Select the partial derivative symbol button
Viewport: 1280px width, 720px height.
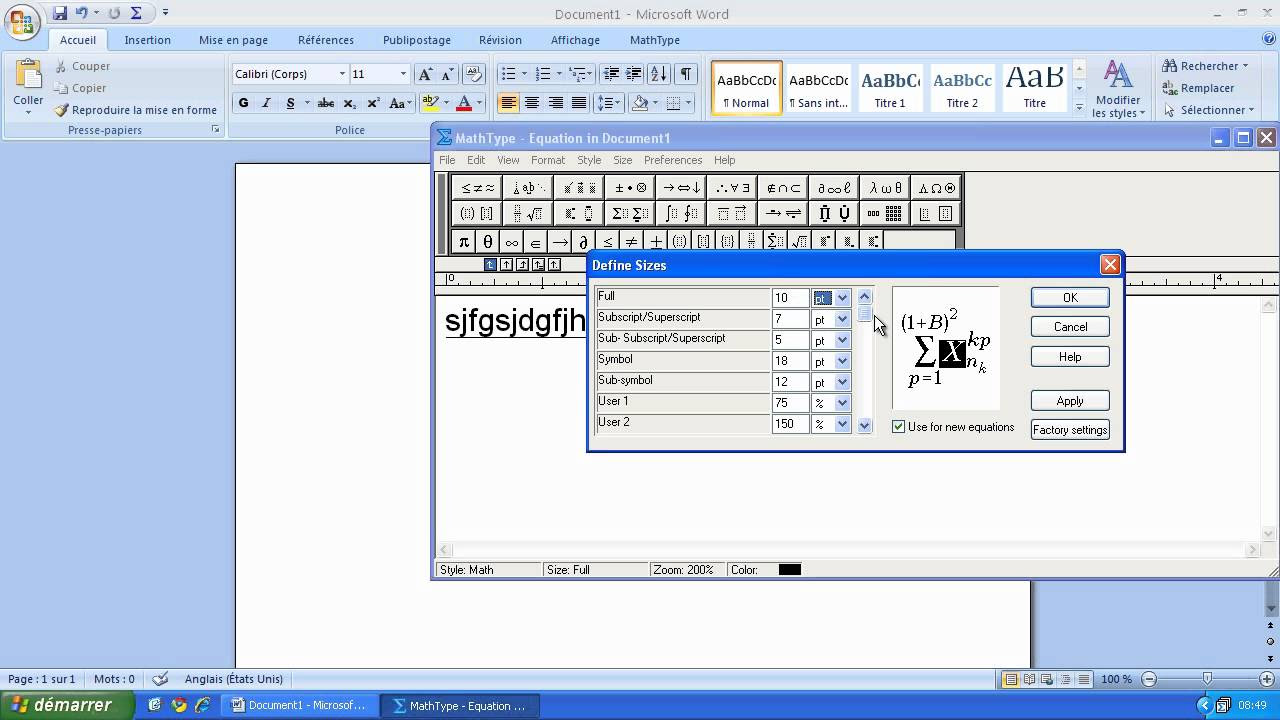(583, 240)
